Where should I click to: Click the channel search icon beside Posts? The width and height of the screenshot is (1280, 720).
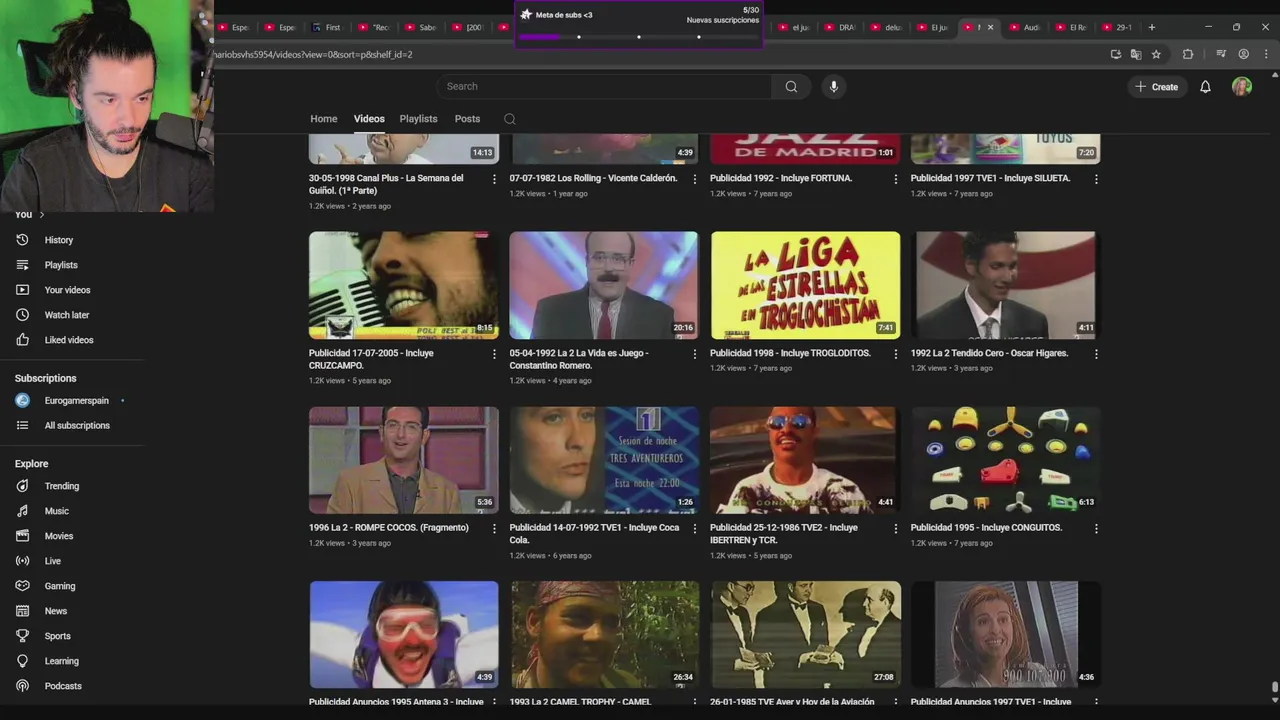point(510,119)
